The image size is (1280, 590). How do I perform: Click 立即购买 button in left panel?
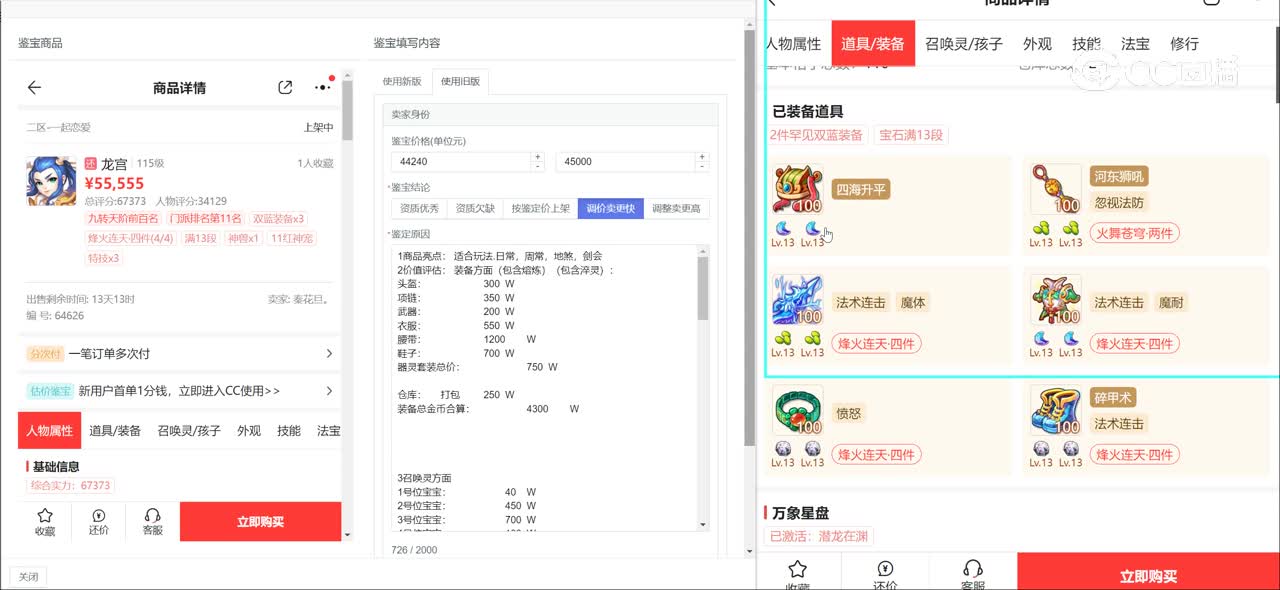tap(260, 521)
